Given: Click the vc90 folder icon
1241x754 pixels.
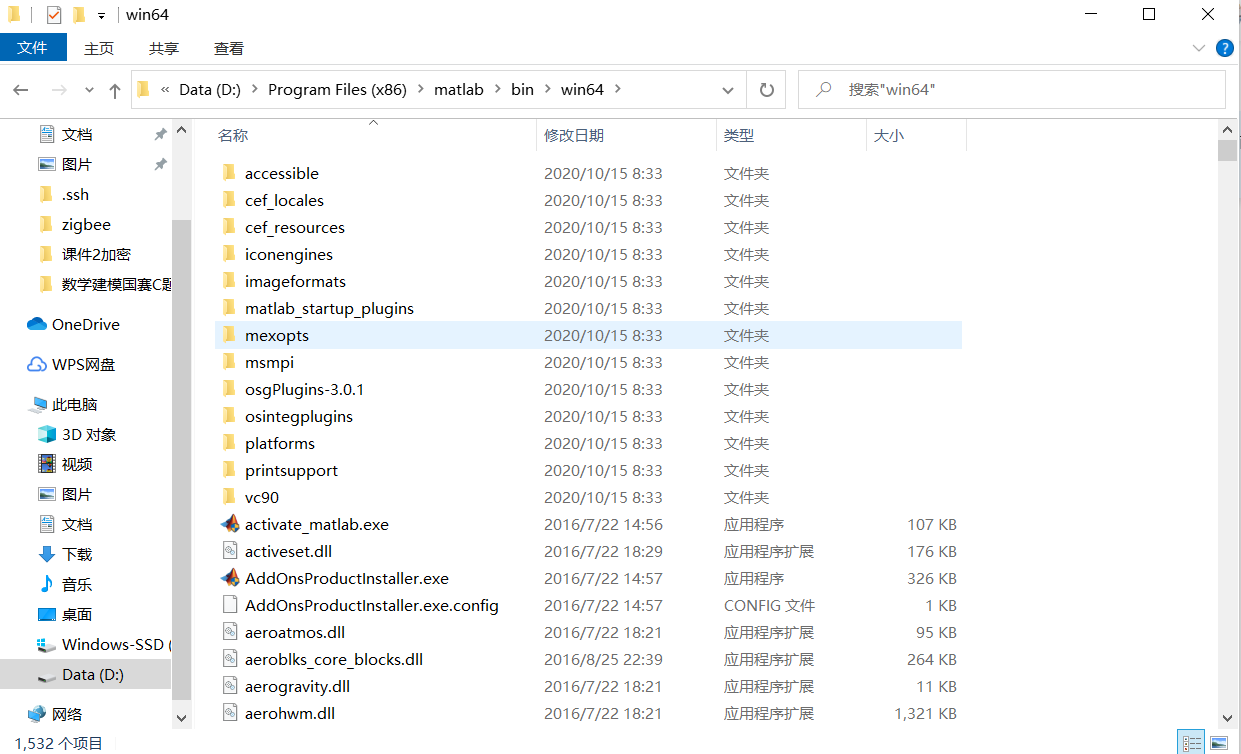Looking at the screenshot, I should (x=229, y=497).
